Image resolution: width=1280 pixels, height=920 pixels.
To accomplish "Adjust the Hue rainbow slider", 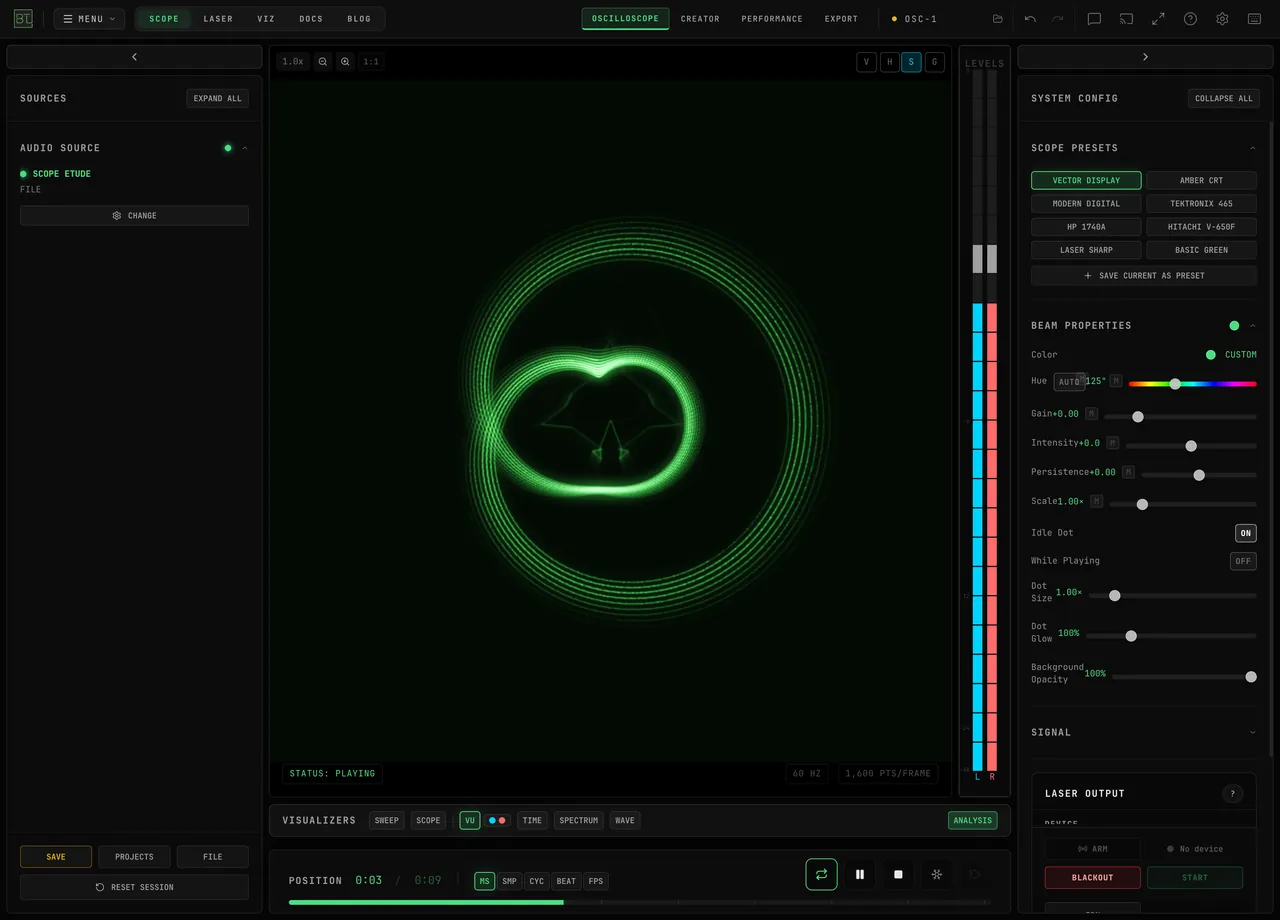I will (1192, 384).
